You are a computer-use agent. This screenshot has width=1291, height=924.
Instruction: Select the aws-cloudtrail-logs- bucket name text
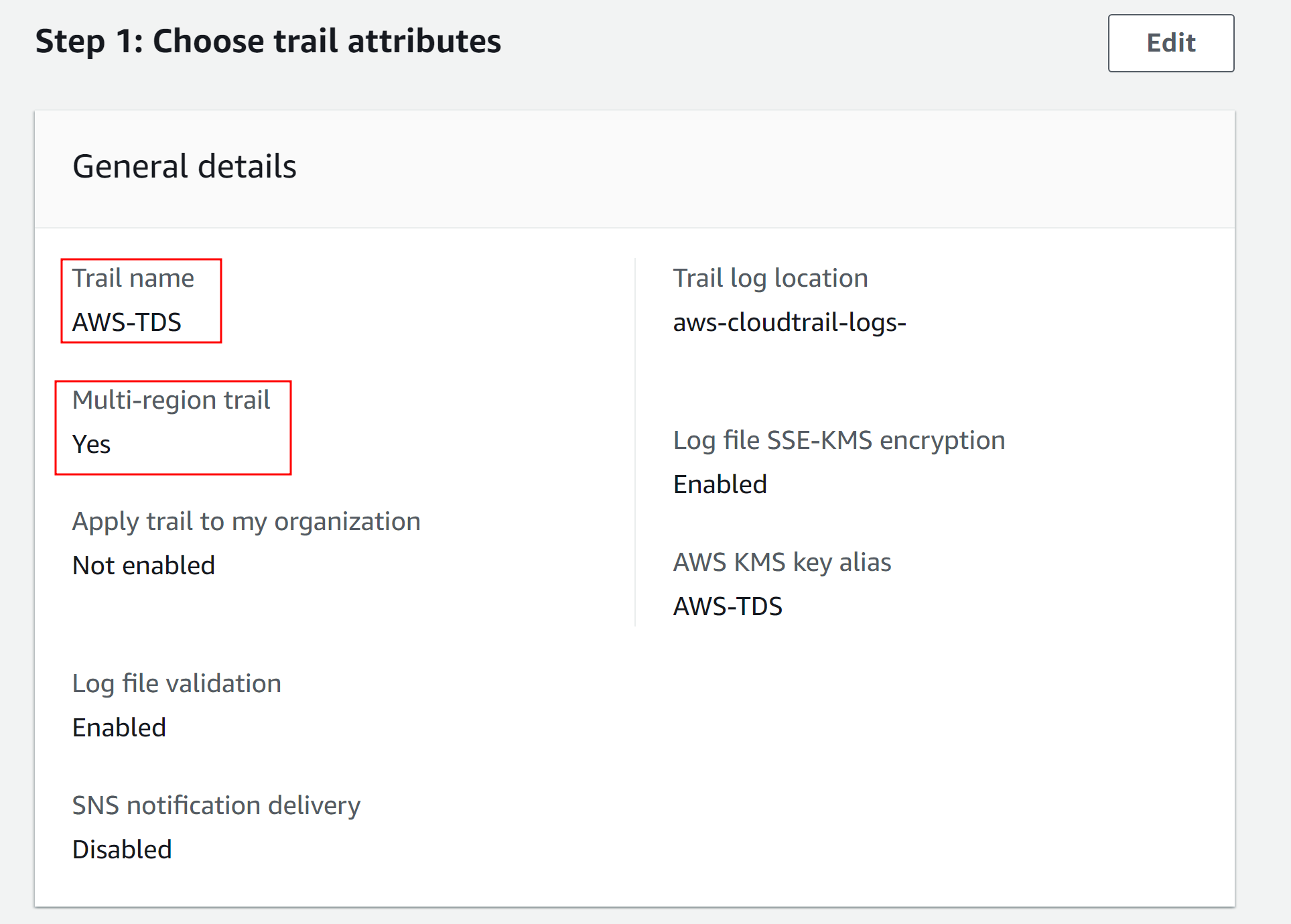(x=789, y=322)
